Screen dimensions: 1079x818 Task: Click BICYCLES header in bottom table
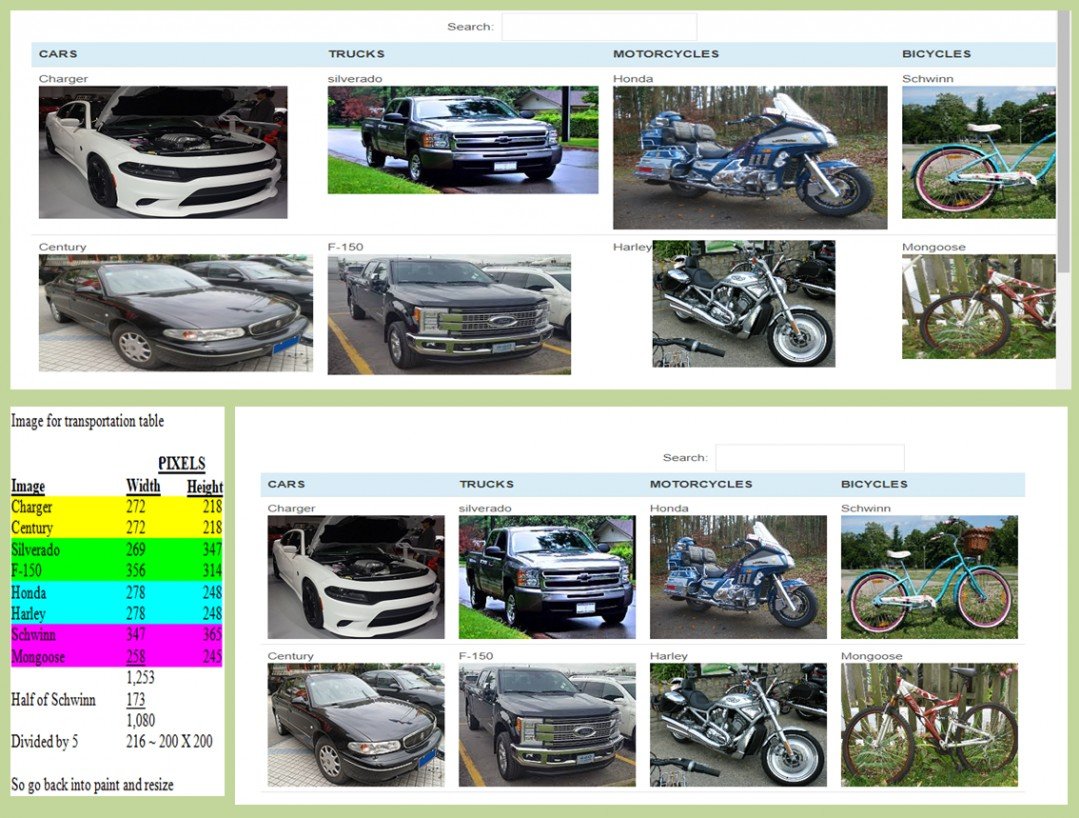coord(874,484)
